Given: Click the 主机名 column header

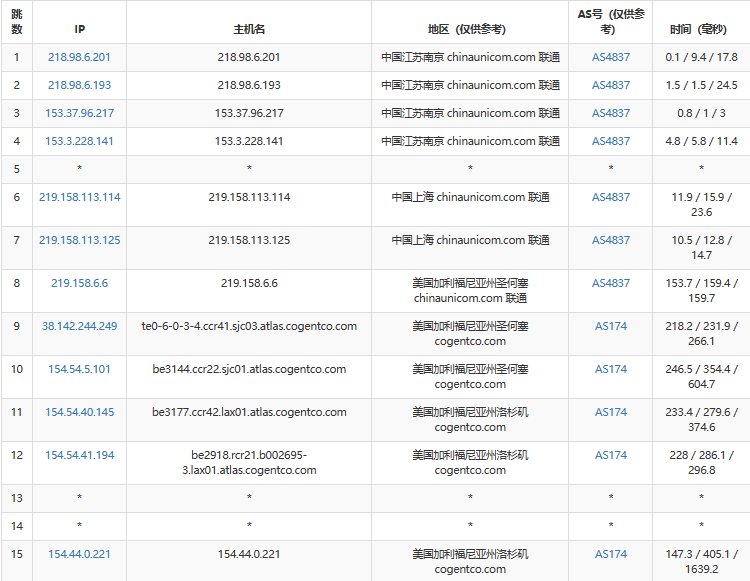Looking at the screenshot, I should (249, 29).
